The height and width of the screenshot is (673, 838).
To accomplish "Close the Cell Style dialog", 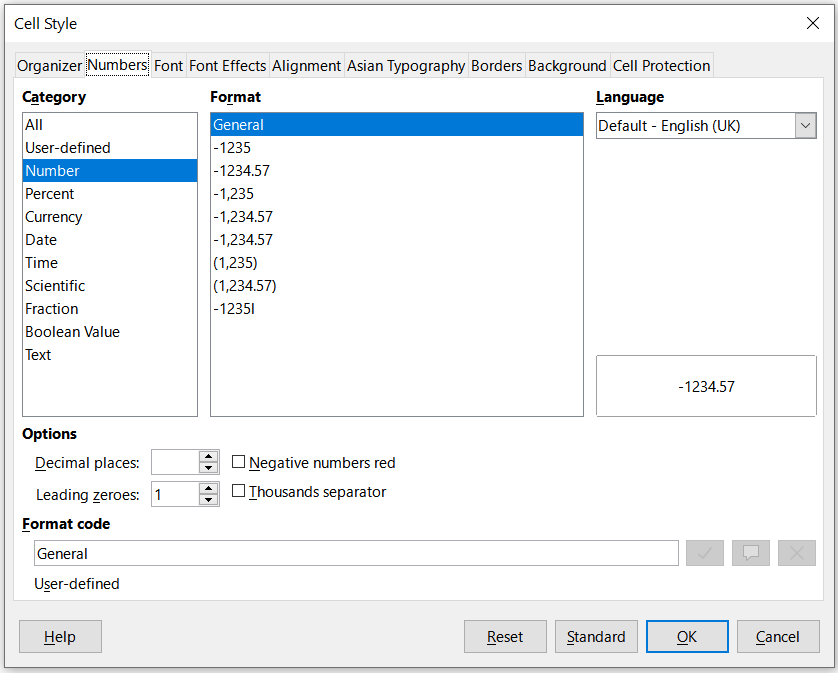I will (x=812, y=23).
